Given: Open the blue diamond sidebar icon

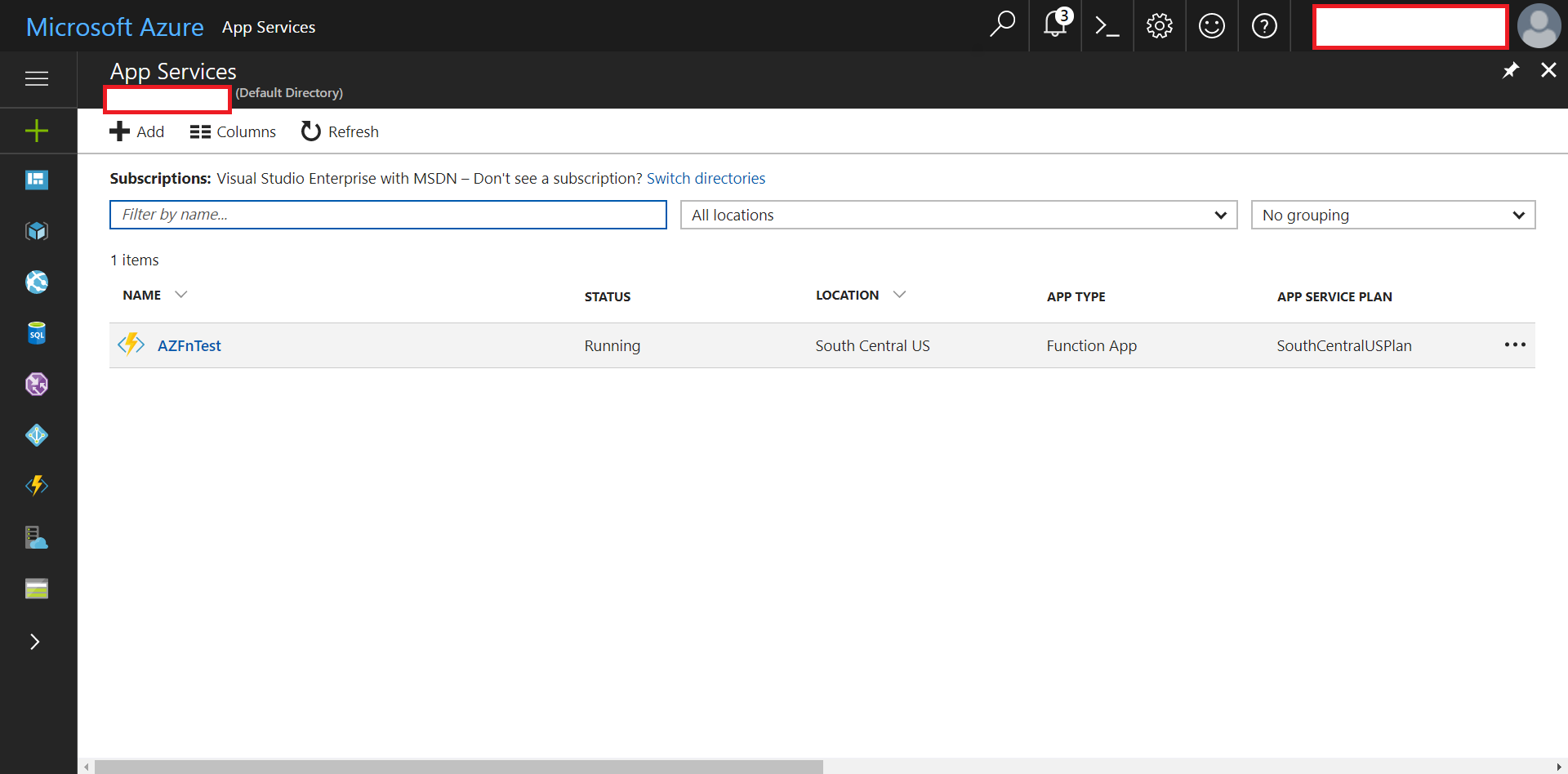Looking at the screenshot, I should click(x=37, y=435).
